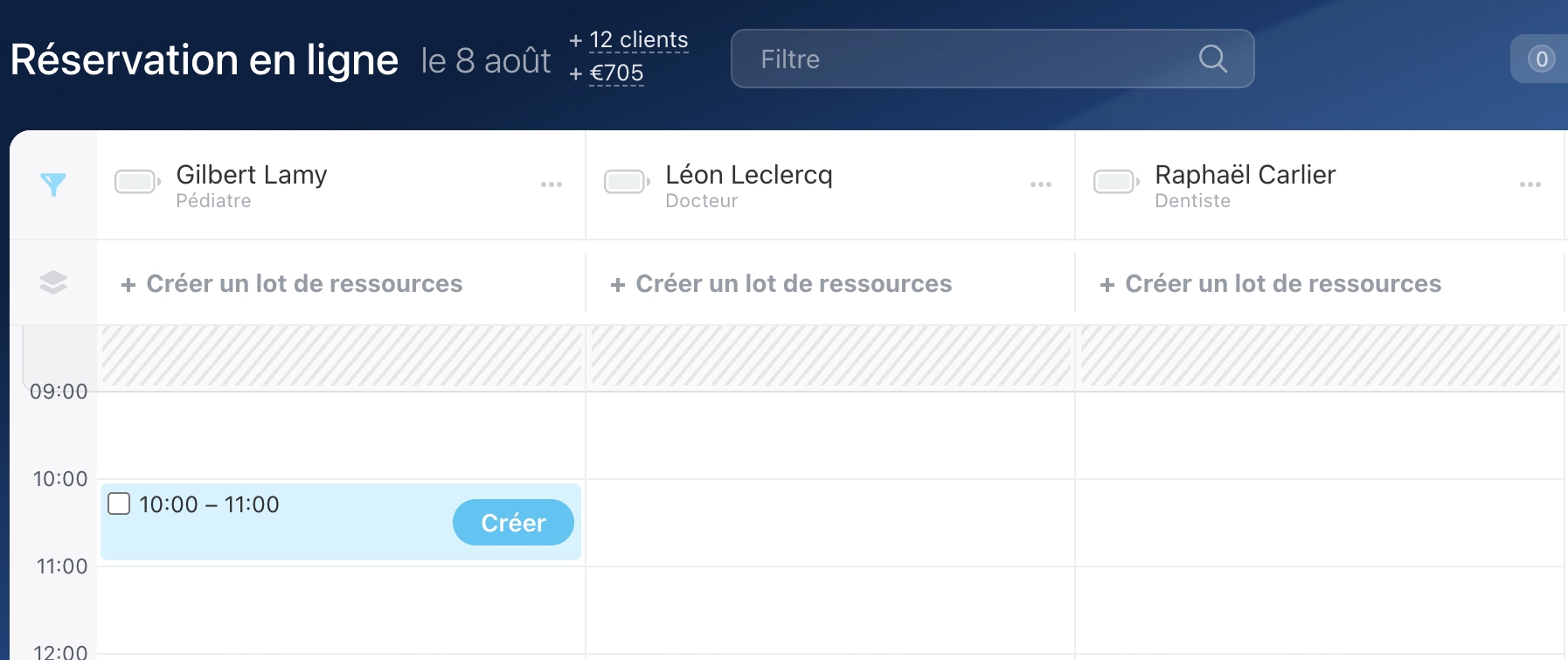The height and width of the screenshot is (660, 1568).
Task: Open Léon Leclercq's three-dot options menu
Action: point(1041,184)
